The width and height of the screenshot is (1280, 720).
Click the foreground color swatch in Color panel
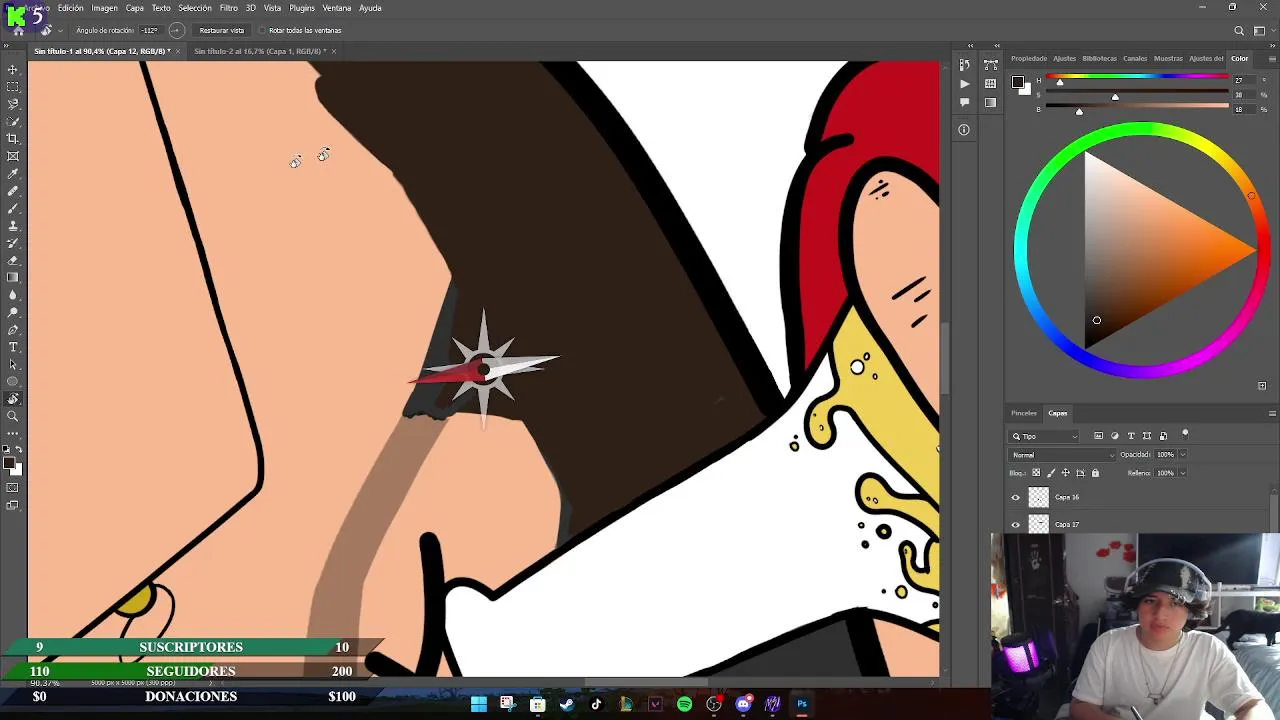click(1017, 82)
